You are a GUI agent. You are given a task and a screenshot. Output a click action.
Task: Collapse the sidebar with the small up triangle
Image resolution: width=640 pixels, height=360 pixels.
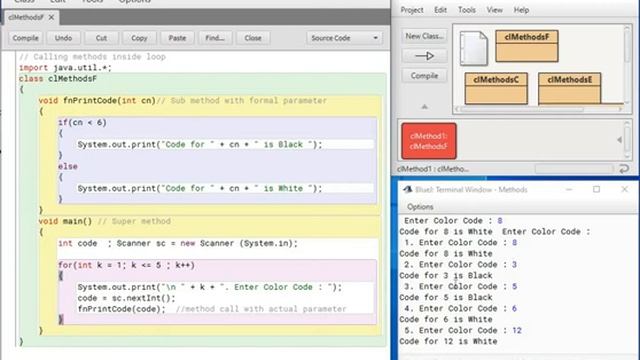pos(424,107)
